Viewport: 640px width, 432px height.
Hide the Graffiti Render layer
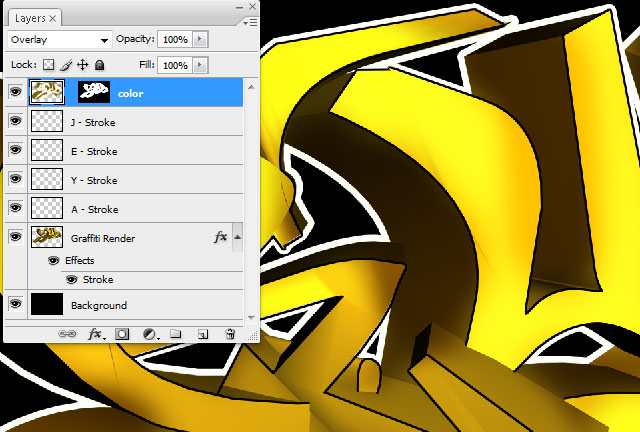[x=16, y=236]
